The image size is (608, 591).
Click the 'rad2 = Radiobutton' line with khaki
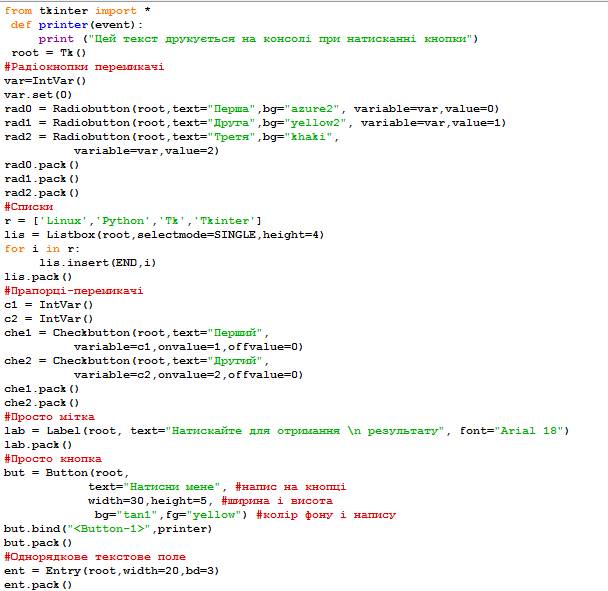point(172,137)
